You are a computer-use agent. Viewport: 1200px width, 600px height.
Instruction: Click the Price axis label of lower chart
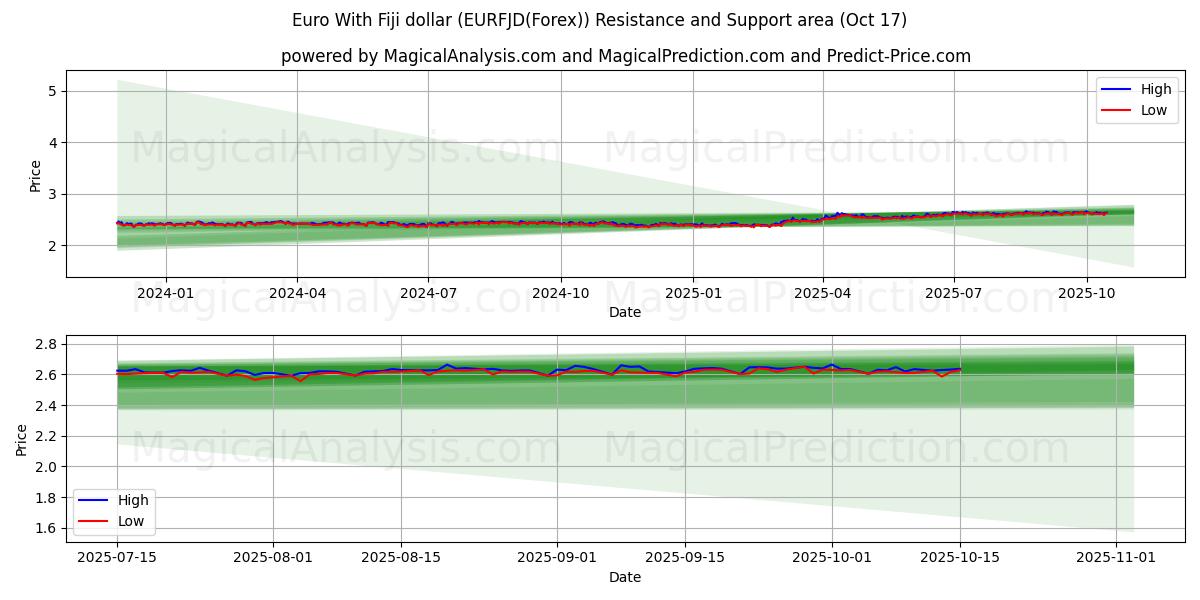point(22,438)
